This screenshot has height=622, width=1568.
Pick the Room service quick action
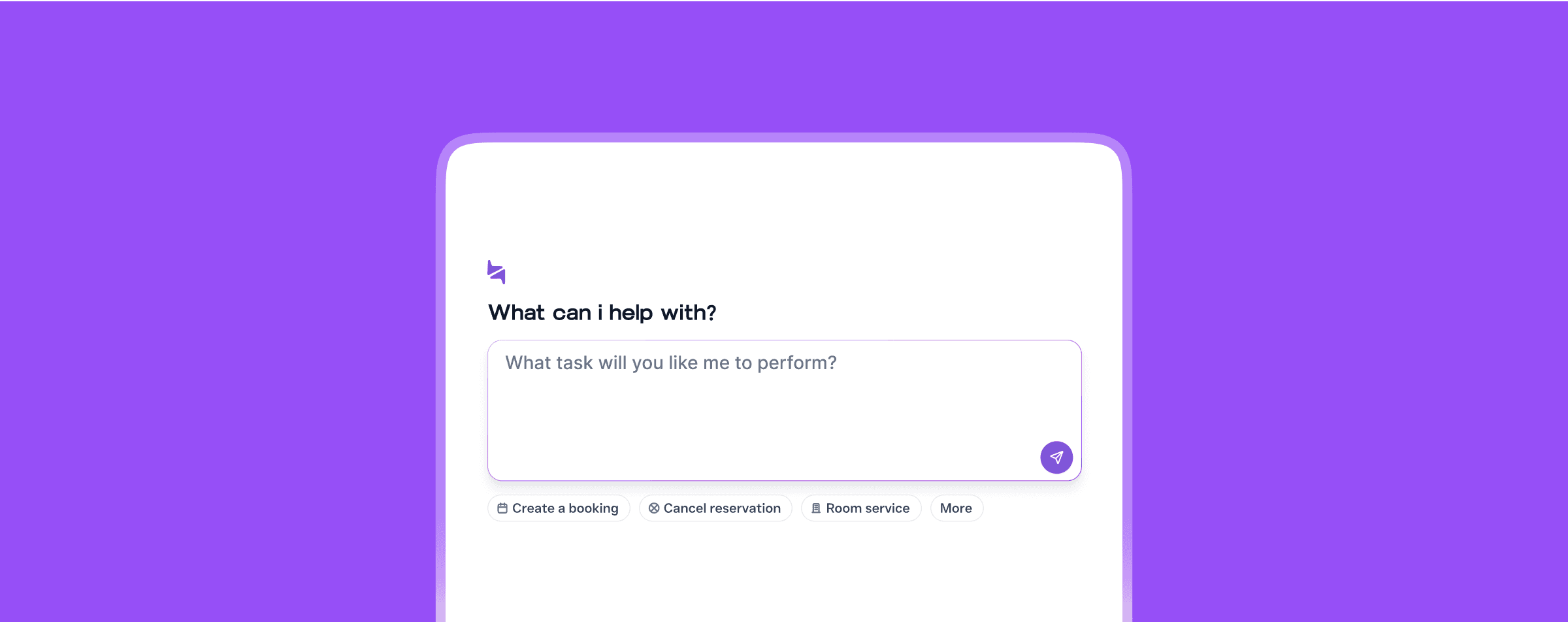(861, 508)
